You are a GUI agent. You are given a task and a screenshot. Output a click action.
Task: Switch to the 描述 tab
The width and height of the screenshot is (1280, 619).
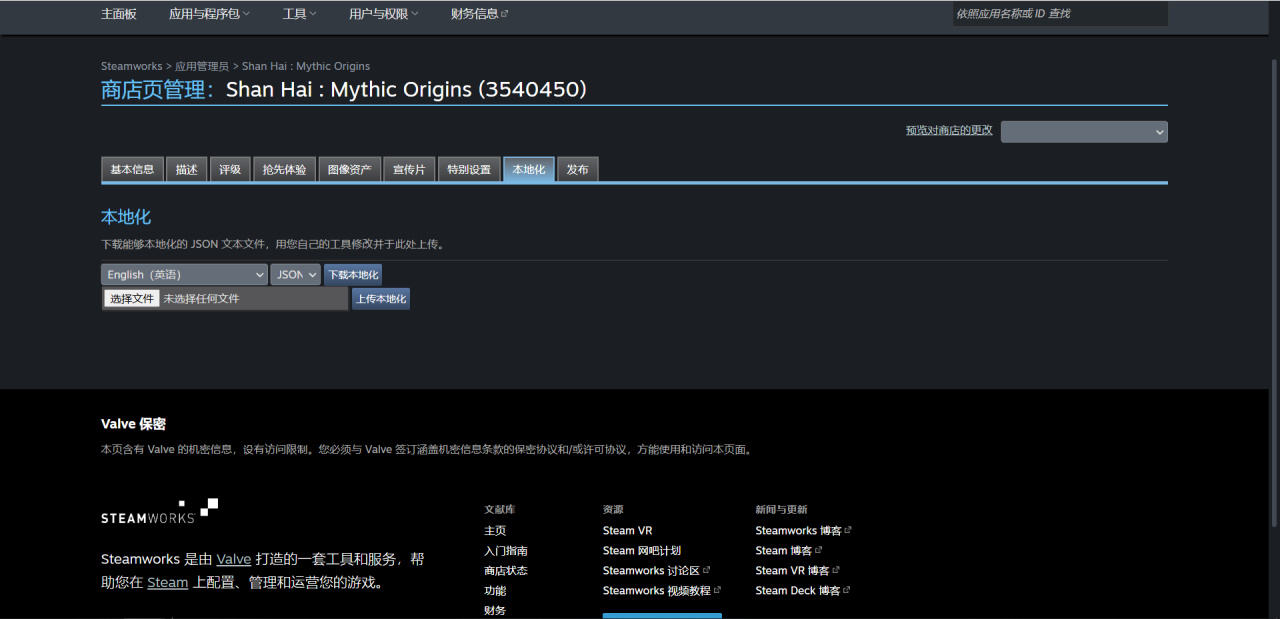tap(187, 170)
